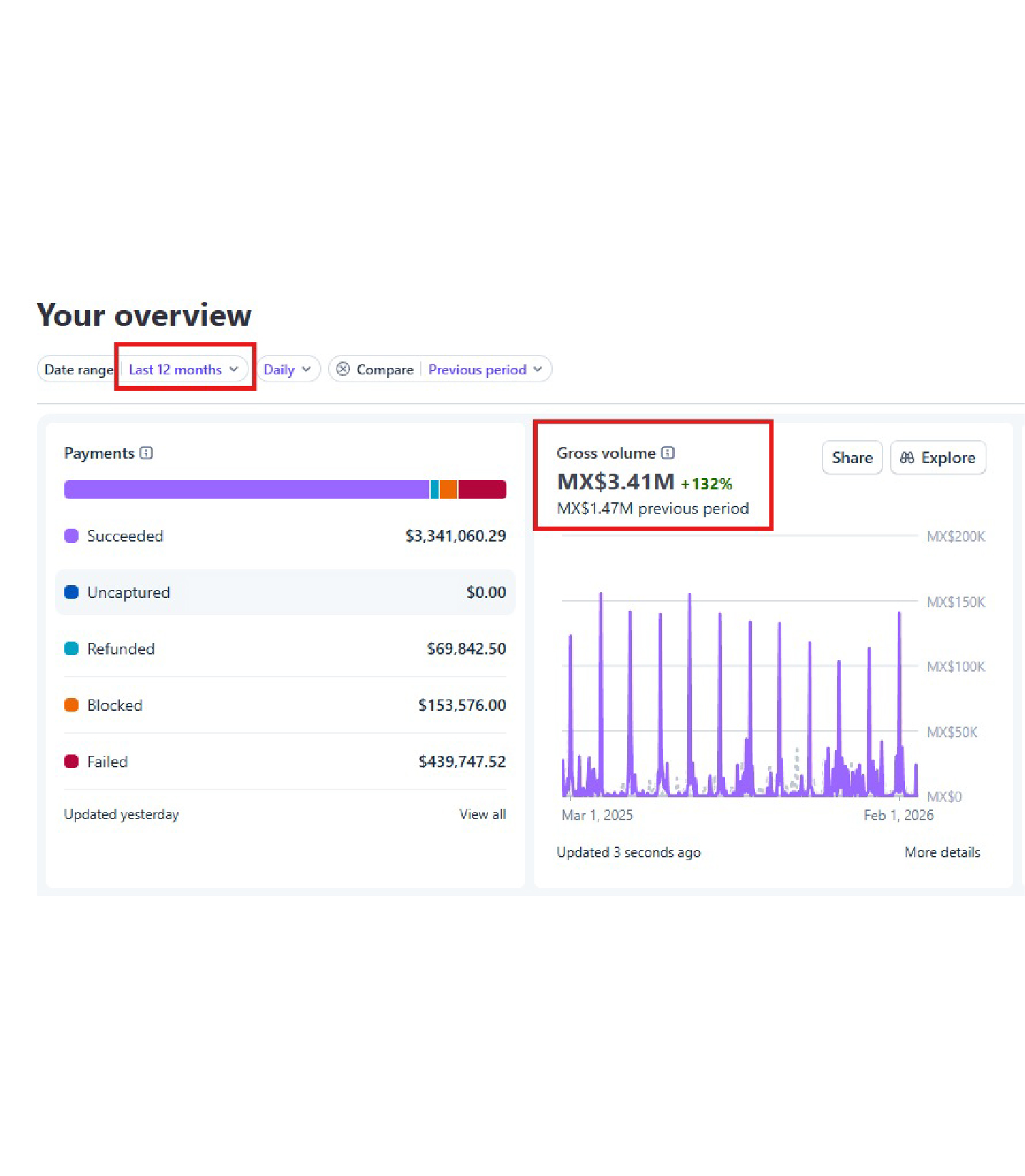Open the Previous period comparison dropdown
1025x1176 pixels.
click(485, 369)
